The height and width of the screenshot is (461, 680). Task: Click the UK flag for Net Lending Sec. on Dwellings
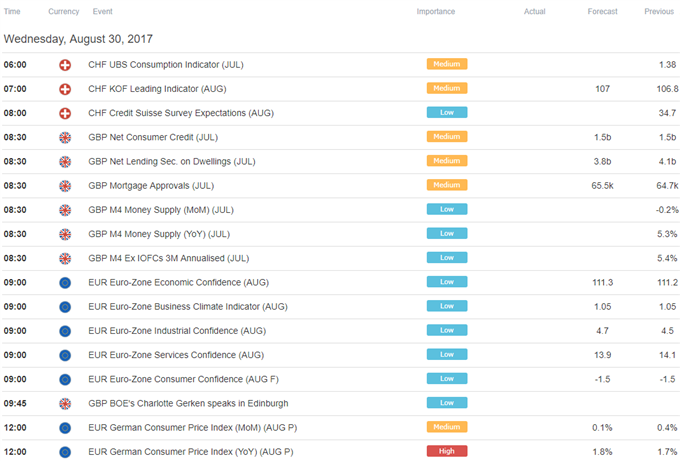coord(65,162)
